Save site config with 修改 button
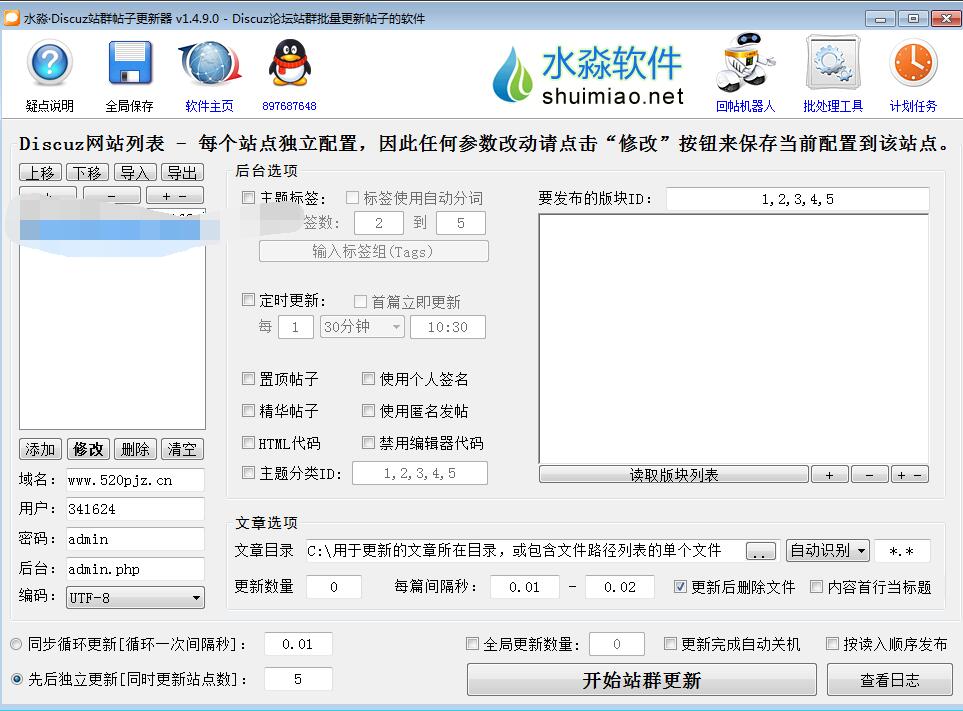Screen dimensions: 963x711 click(x=88, y=449)
